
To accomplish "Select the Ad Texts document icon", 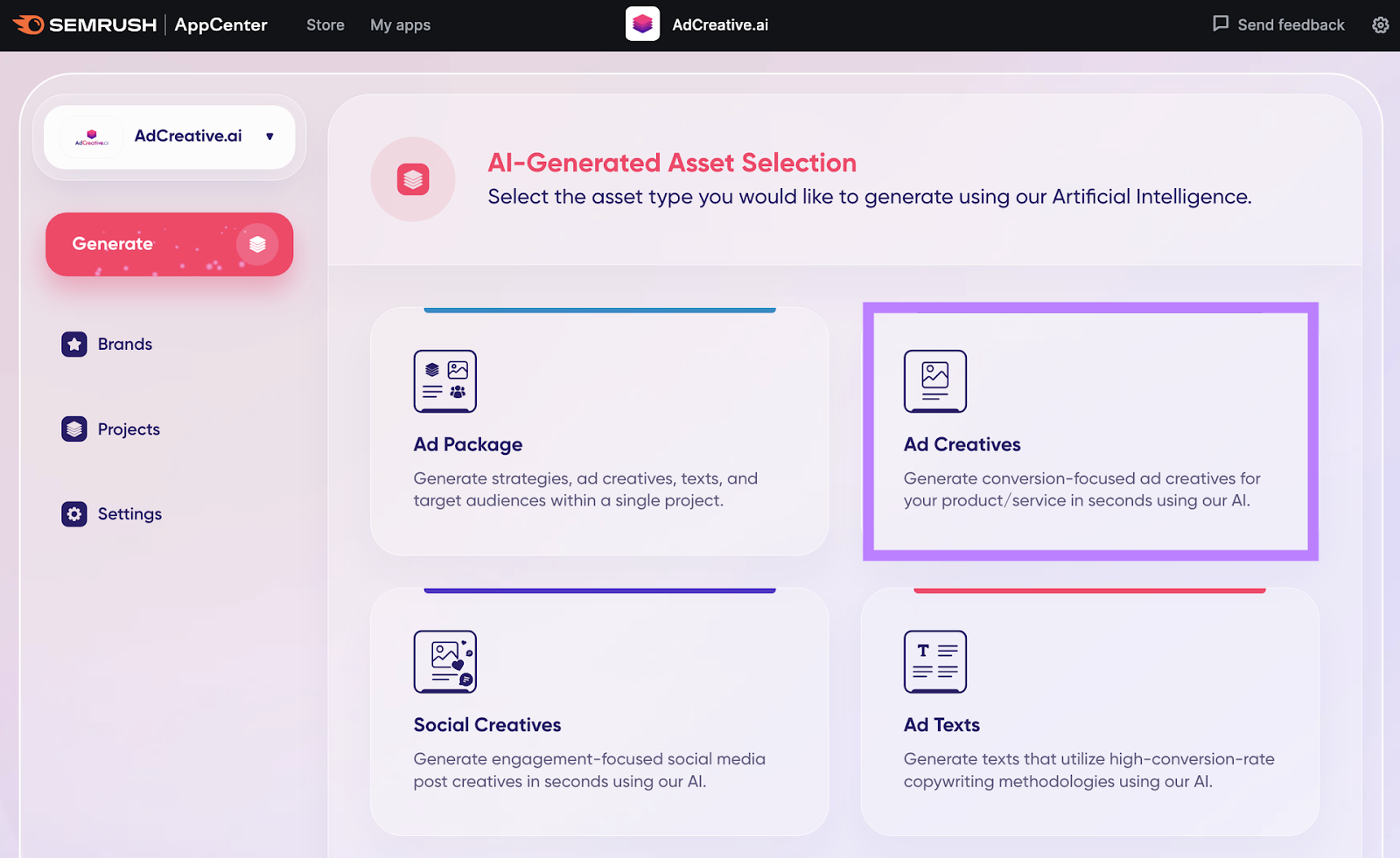I will [x=934, y=662].
